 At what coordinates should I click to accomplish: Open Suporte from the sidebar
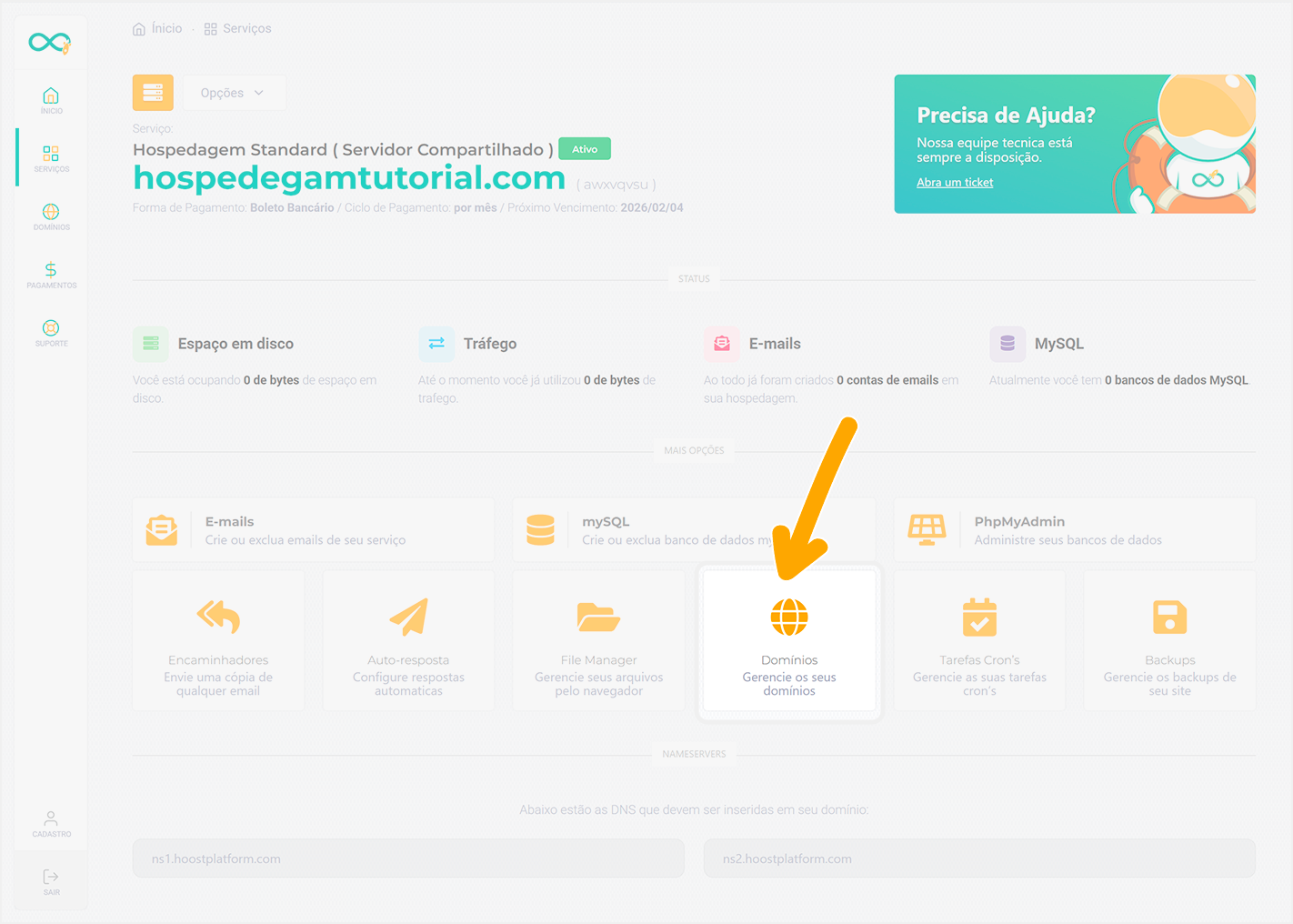coord(51,333)
